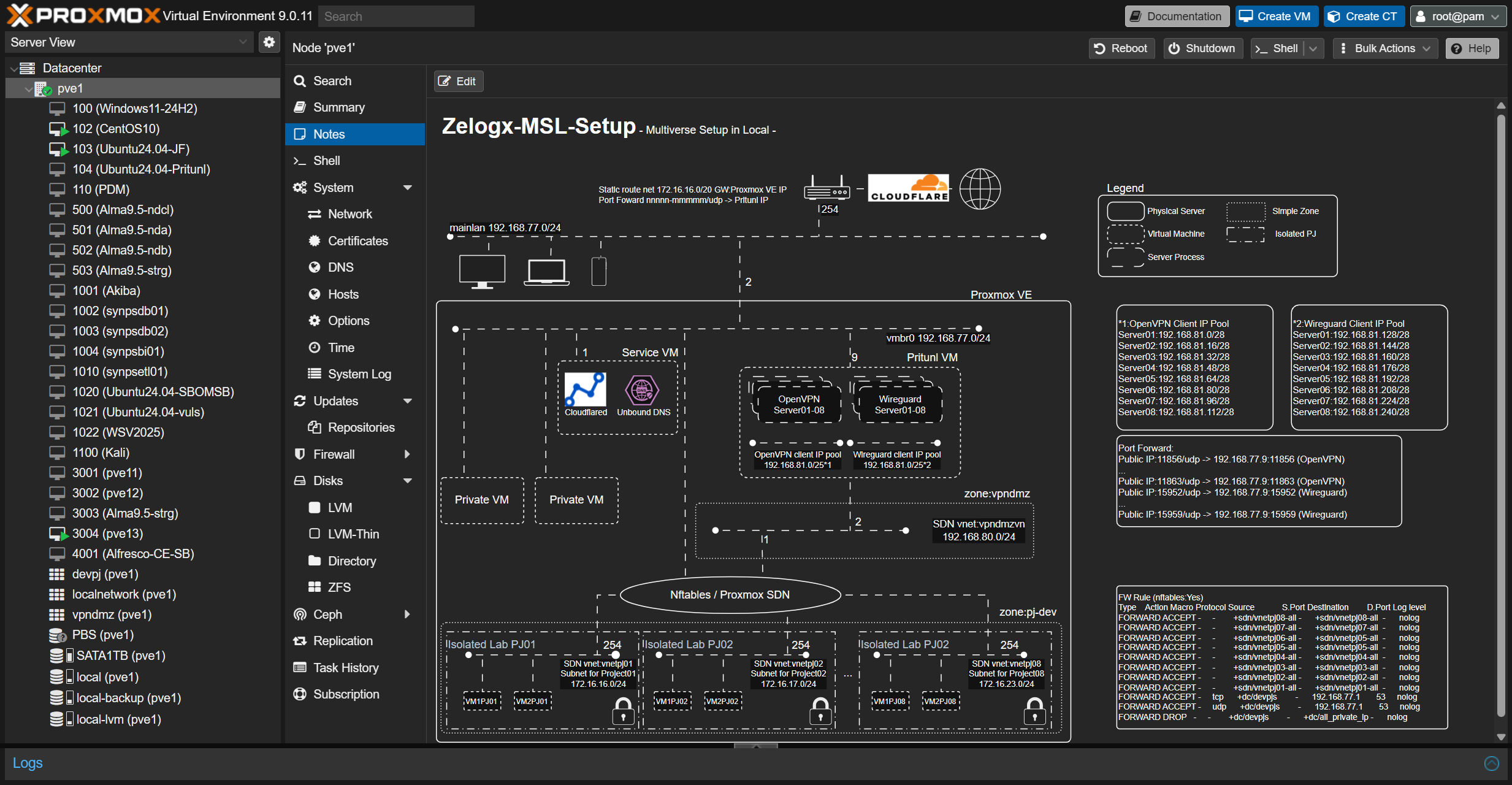The image size is (1512, 785).
Task: View the System Log for pve1
Action: [359, 373]
